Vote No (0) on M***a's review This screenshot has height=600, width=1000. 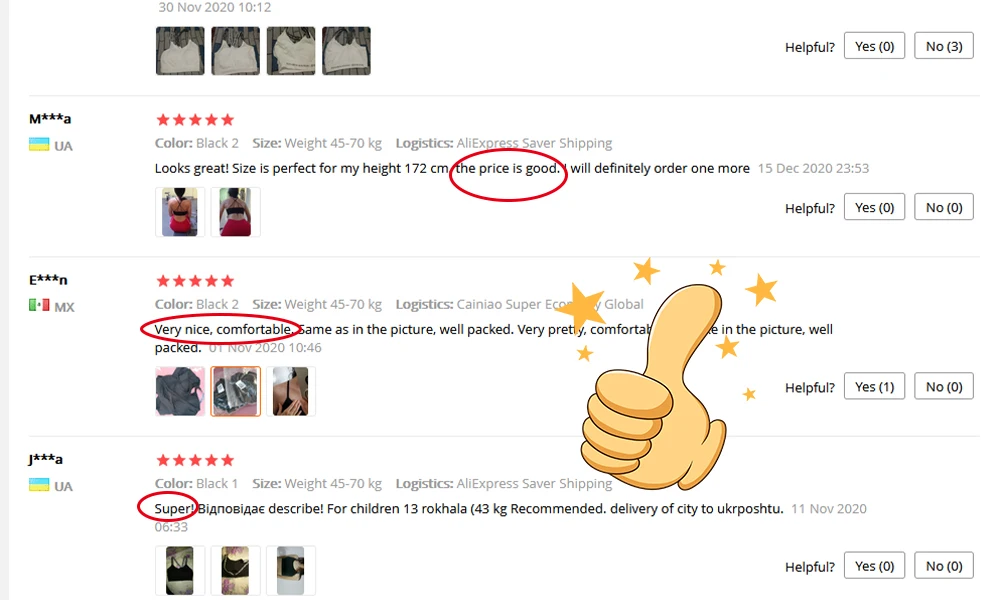[944, 207]
